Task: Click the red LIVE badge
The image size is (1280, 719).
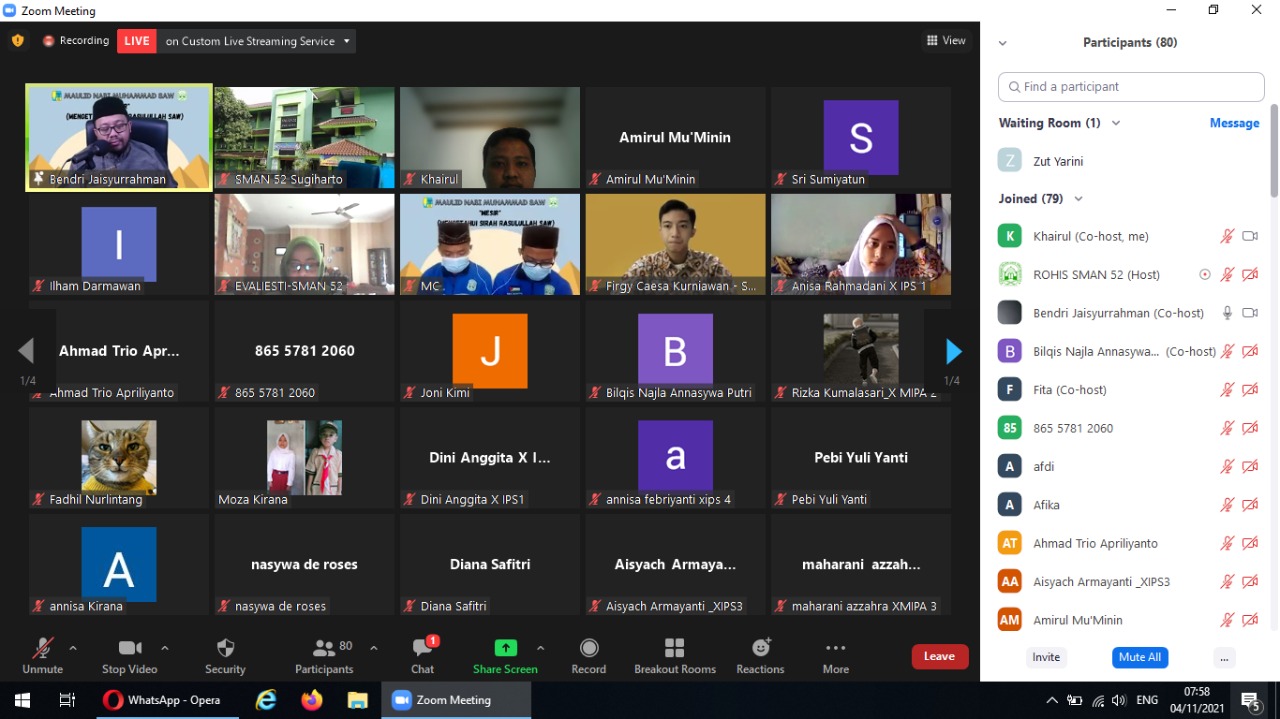Action: tap(137, 41)
